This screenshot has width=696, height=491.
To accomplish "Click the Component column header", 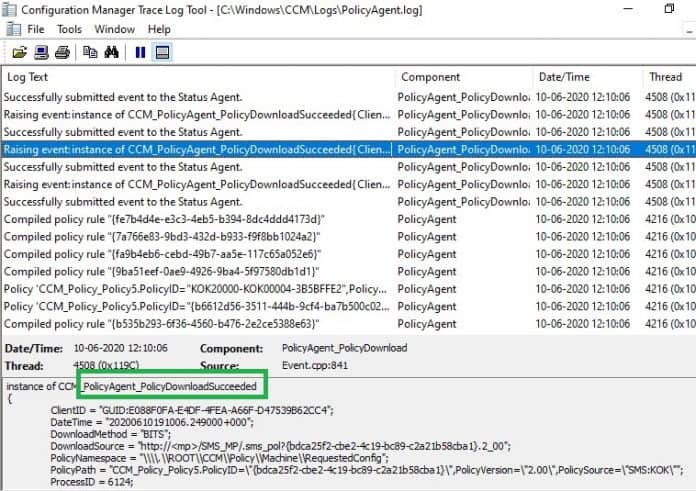I will pos(463,77).
